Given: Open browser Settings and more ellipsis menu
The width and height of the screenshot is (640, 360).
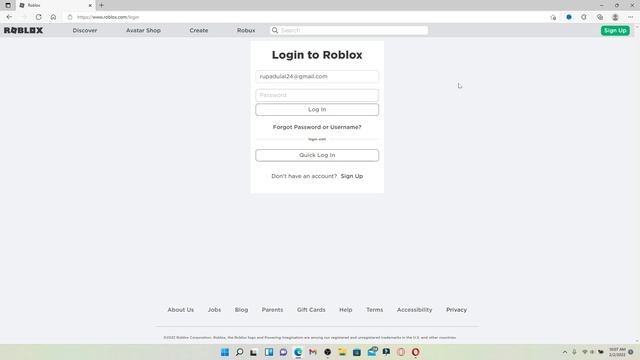Looking at the screenshot, I should click(631, 17).
